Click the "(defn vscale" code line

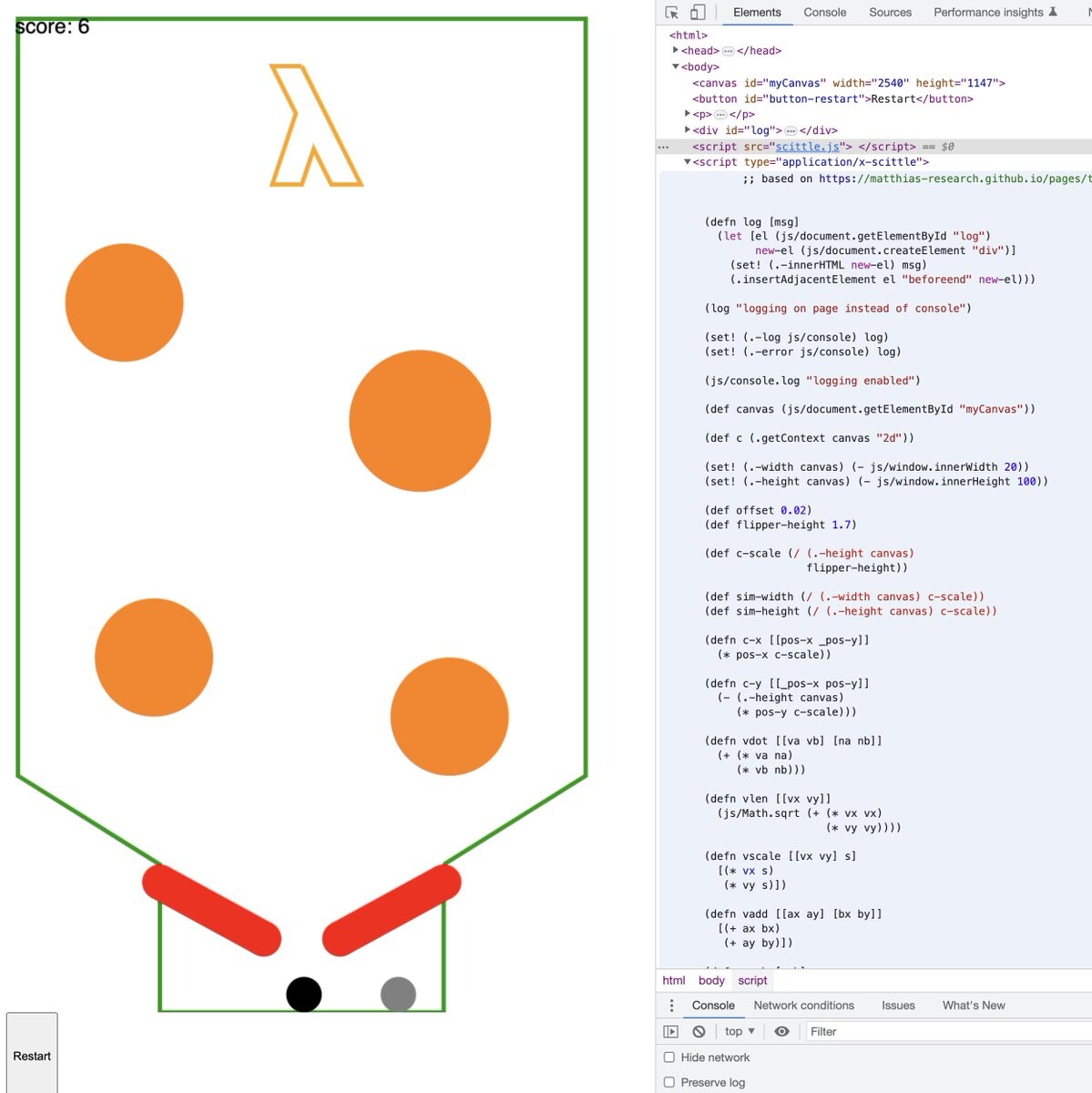point(781,856)
